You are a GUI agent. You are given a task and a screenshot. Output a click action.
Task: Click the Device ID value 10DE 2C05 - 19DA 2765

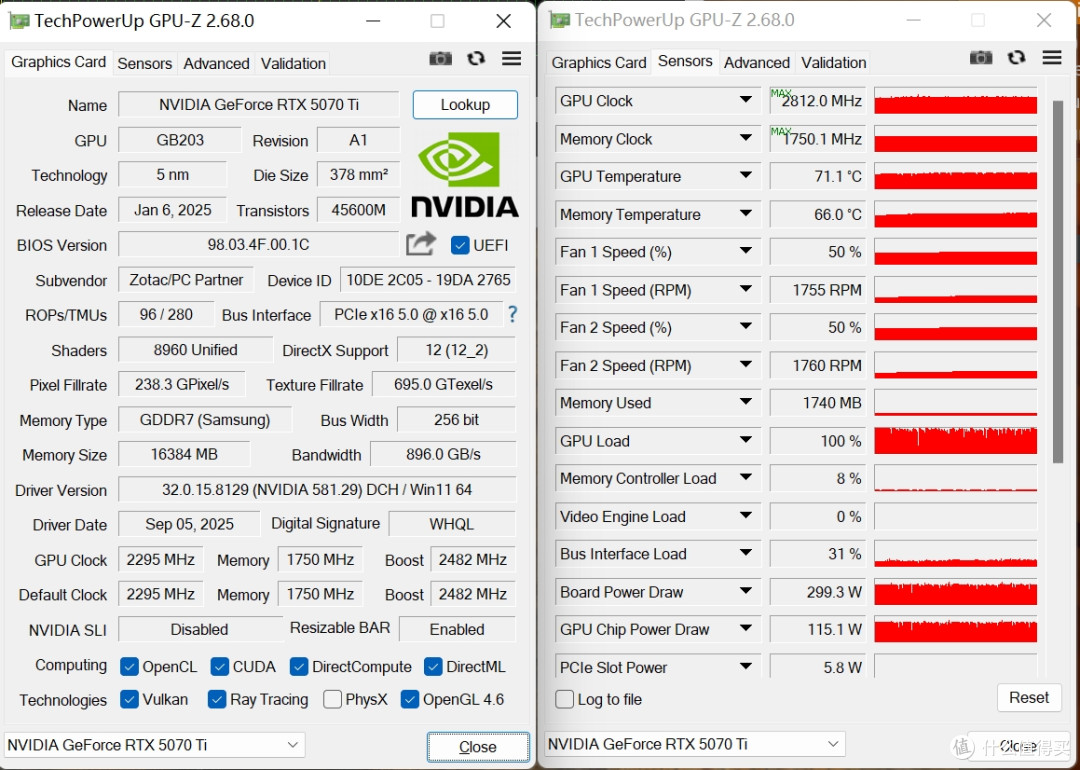[428, 280]
